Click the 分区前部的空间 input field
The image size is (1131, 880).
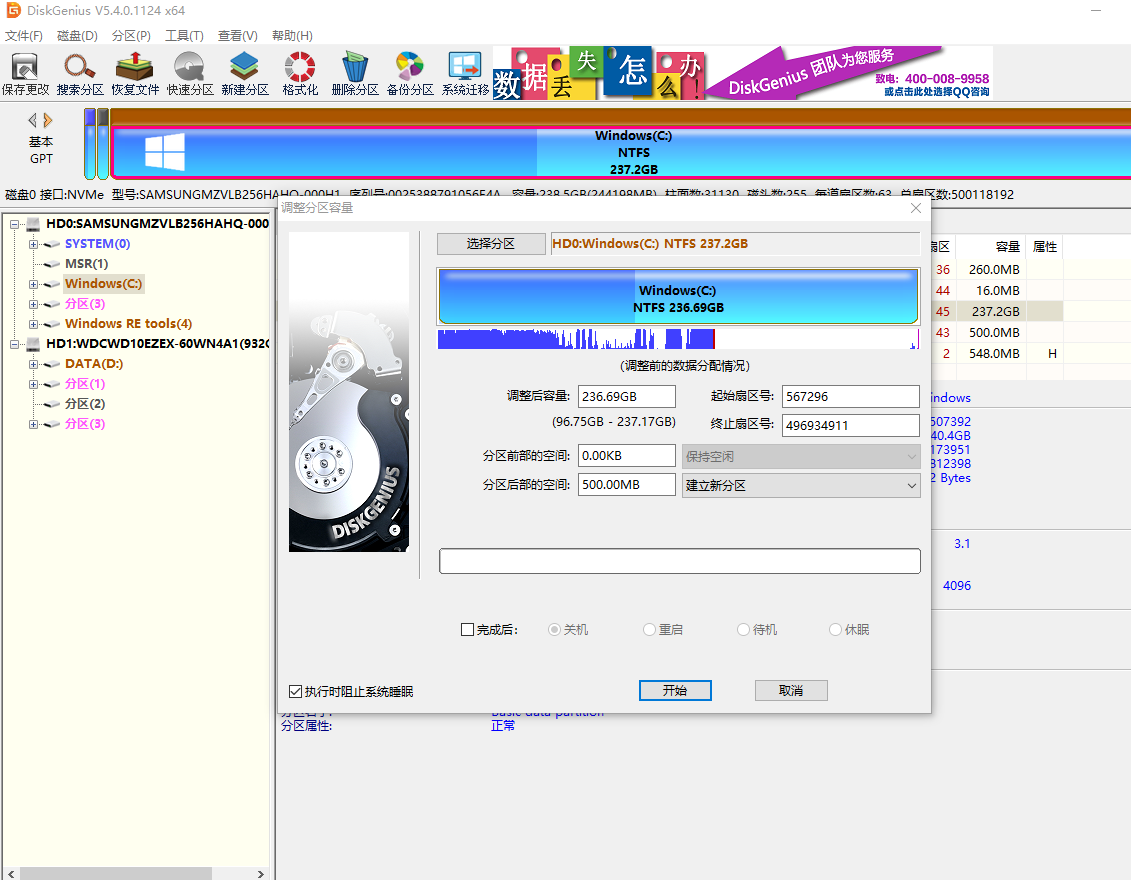627,456
